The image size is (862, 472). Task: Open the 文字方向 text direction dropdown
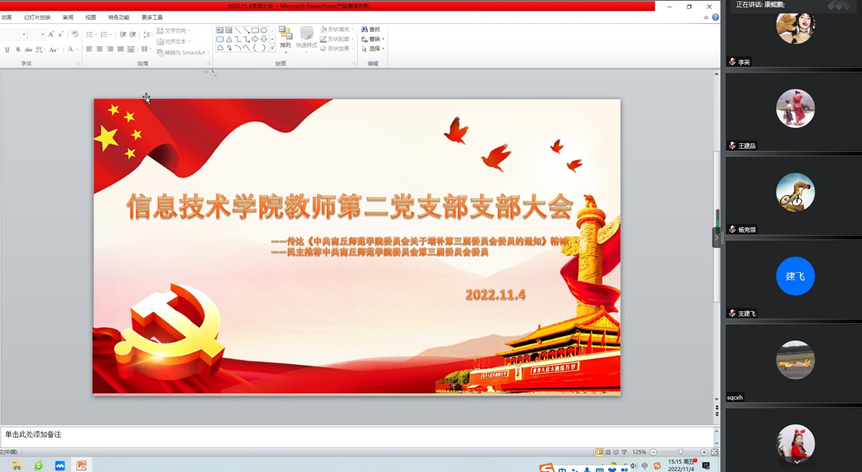[x=181, y=31]
